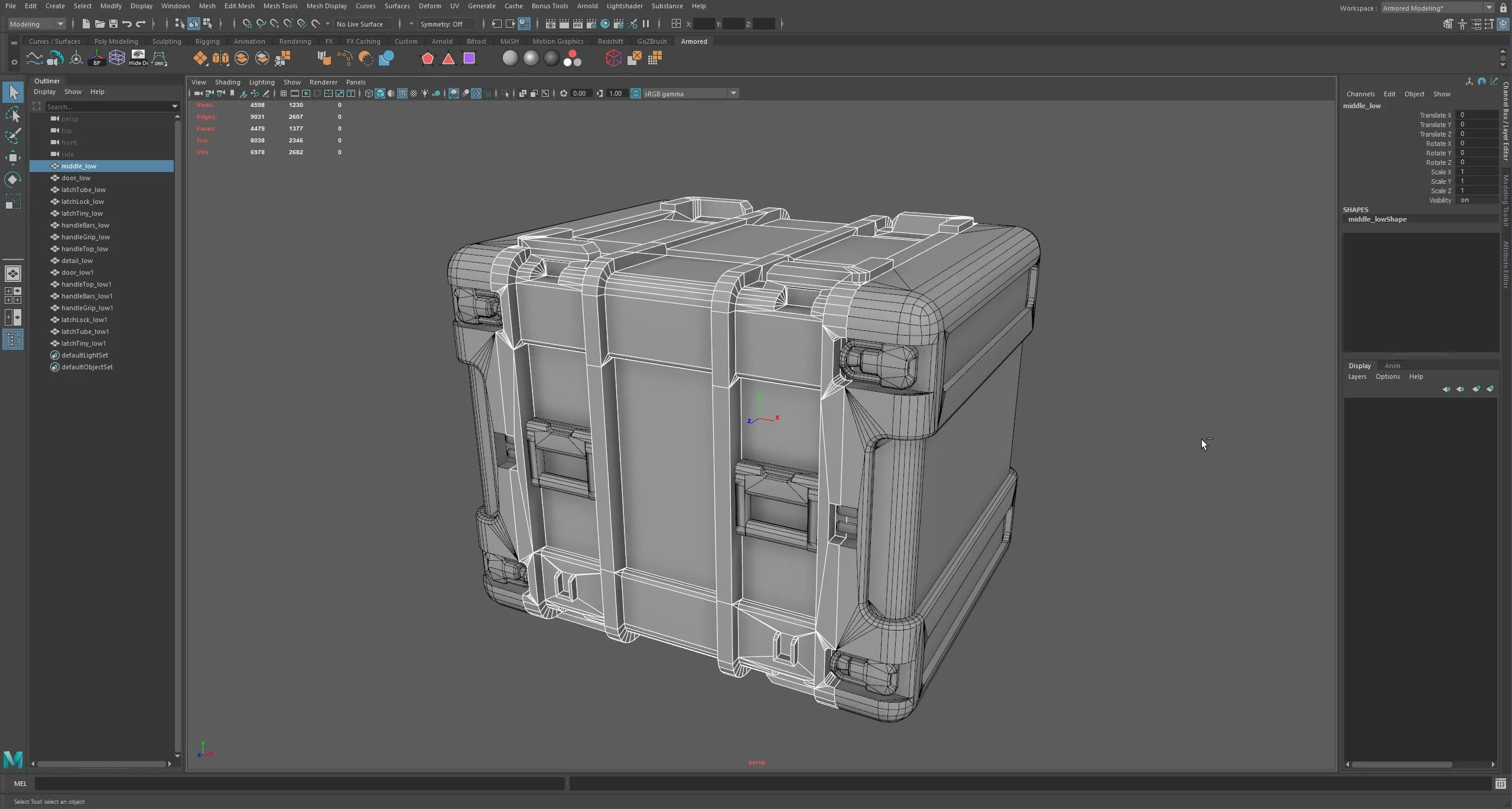Click the light gray material sphere icon
Viewport: 1512px width, 809px height.
pos(510,58)
